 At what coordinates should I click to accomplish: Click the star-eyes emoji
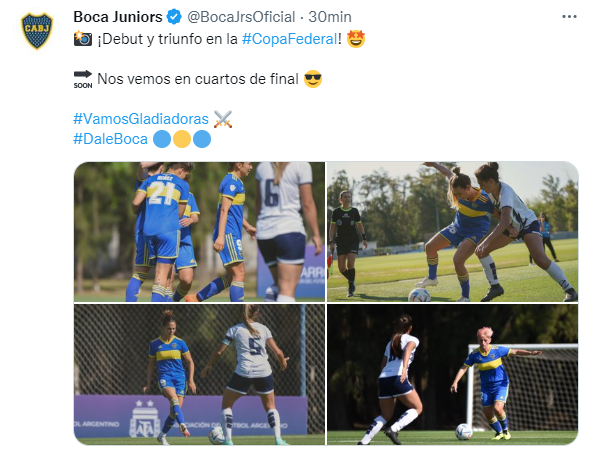coord(356,39)
